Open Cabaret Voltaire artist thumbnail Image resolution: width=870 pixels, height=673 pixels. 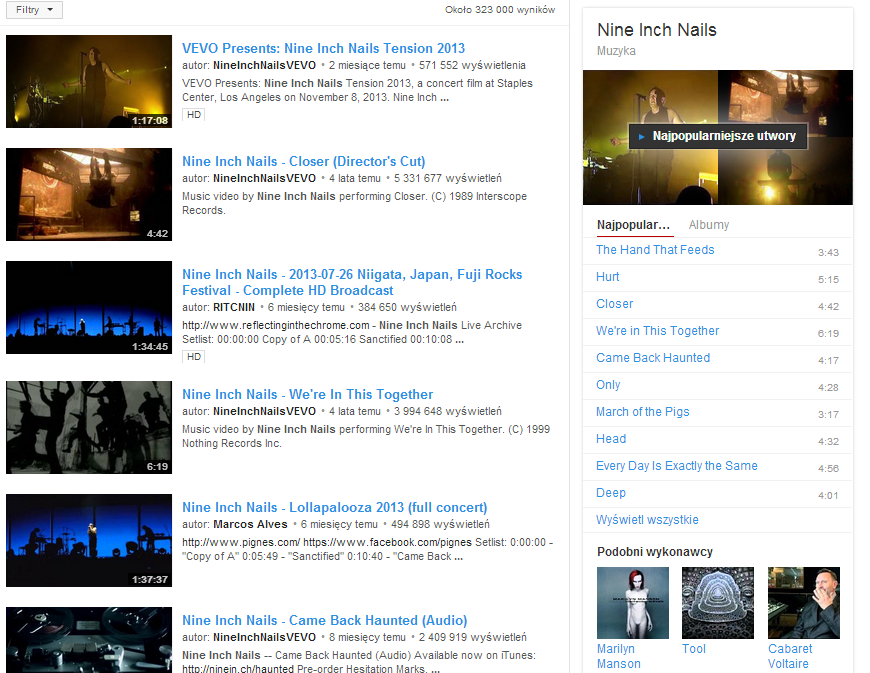coord(803,603)
